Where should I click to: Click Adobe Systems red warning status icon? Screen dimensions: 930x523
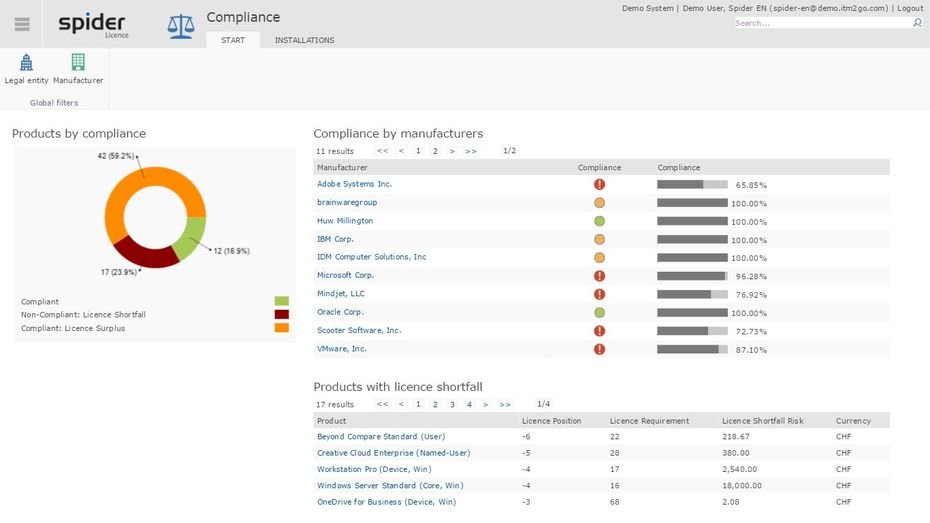tap(599, 184)
